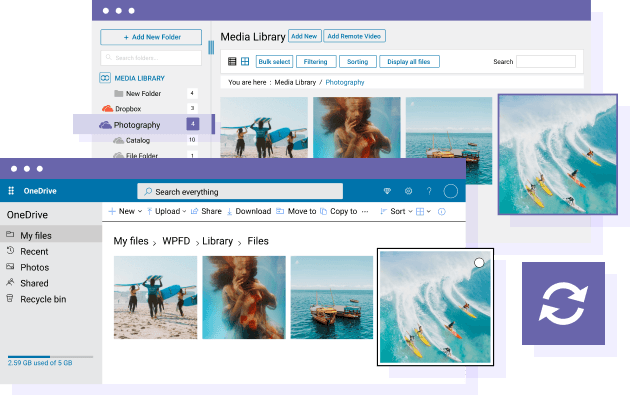Viewport: 630px width, 395px height.
Task: Click Share in OneDrive toolbar
Action: click(x=206, y=211)
